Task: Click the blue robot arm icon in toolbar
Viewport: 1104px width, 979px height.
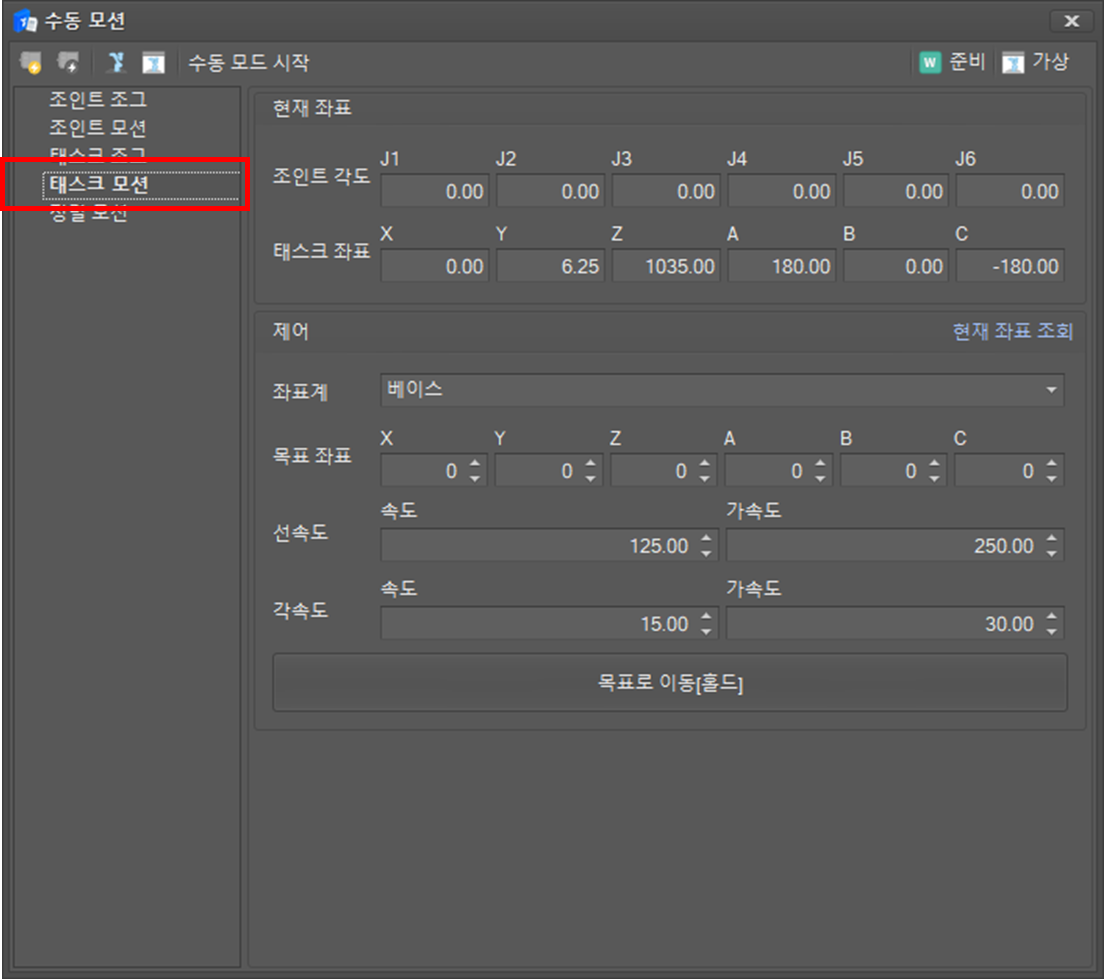Action: pos(117,63)
